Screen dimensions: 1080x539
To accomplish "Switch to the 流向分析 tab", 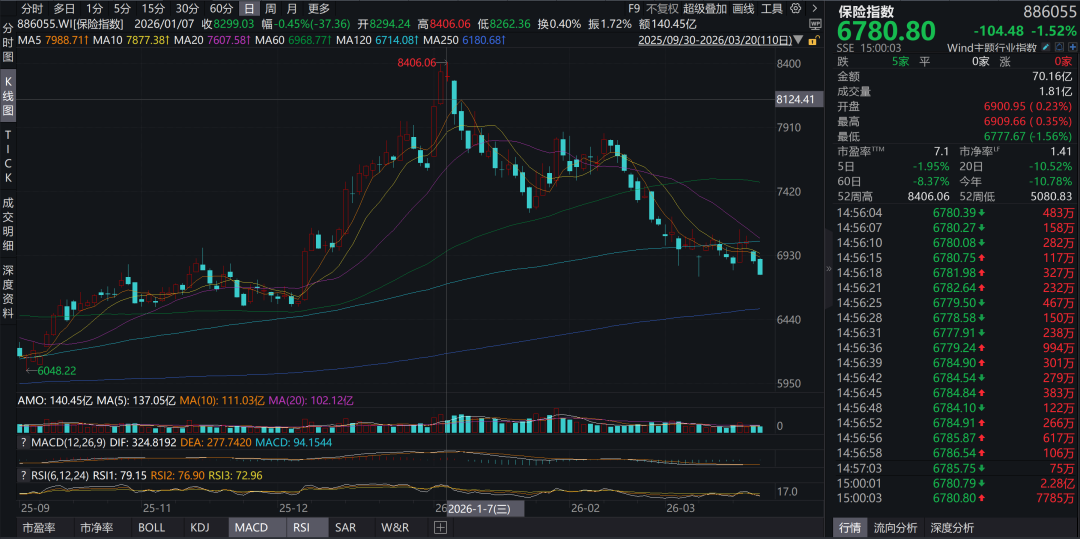I will (895, 528).
